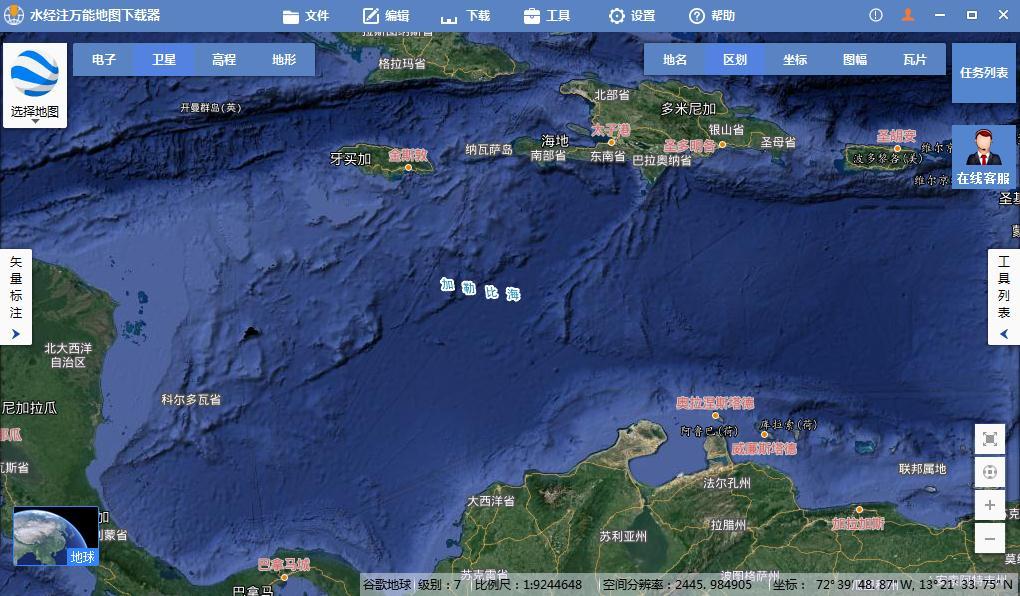Click the fullscreen extent map icon
The width and height of the screenshot is (1020, 596).
989,439
